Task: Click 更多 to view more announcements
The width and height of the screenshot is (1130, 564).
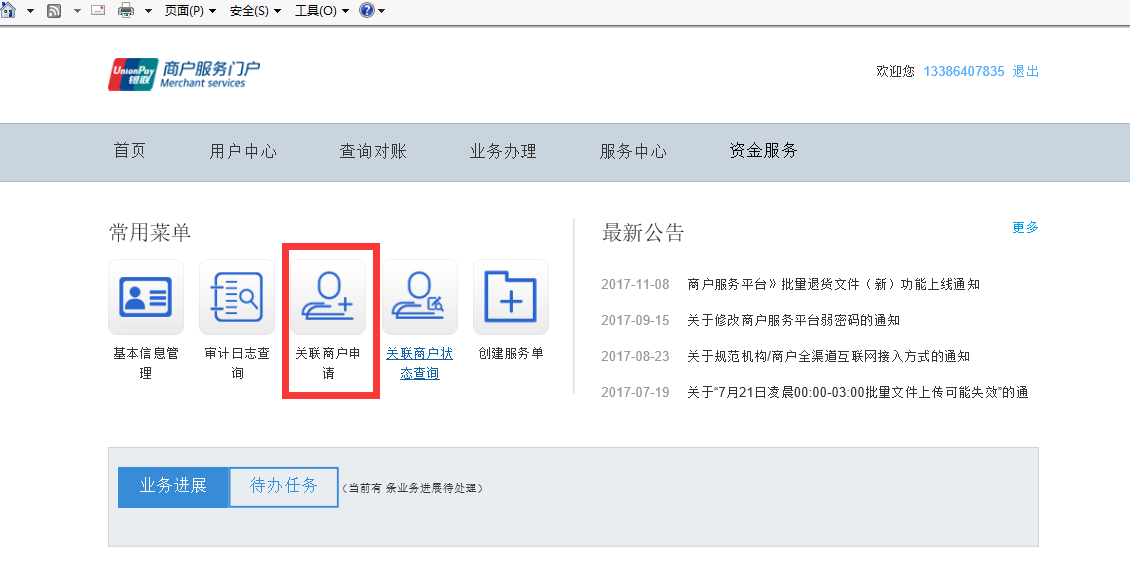Action: click(x=1025, y=227)
